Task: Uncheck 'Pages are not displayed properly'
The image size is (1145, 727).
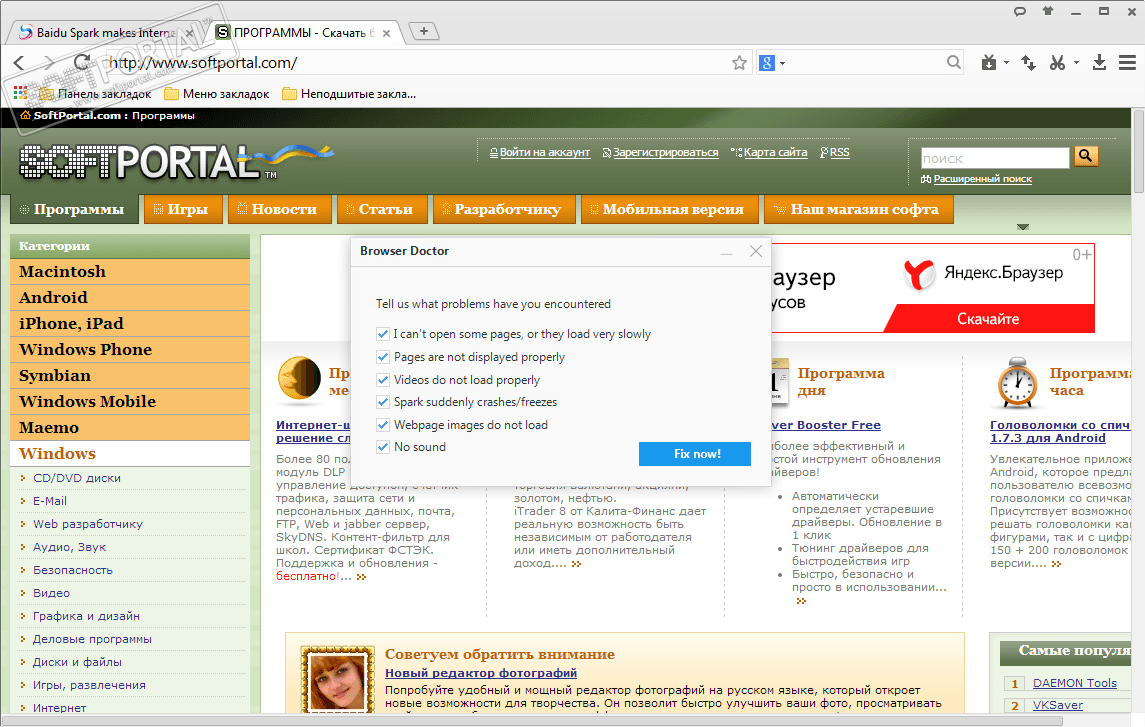Action: (383, 357)
